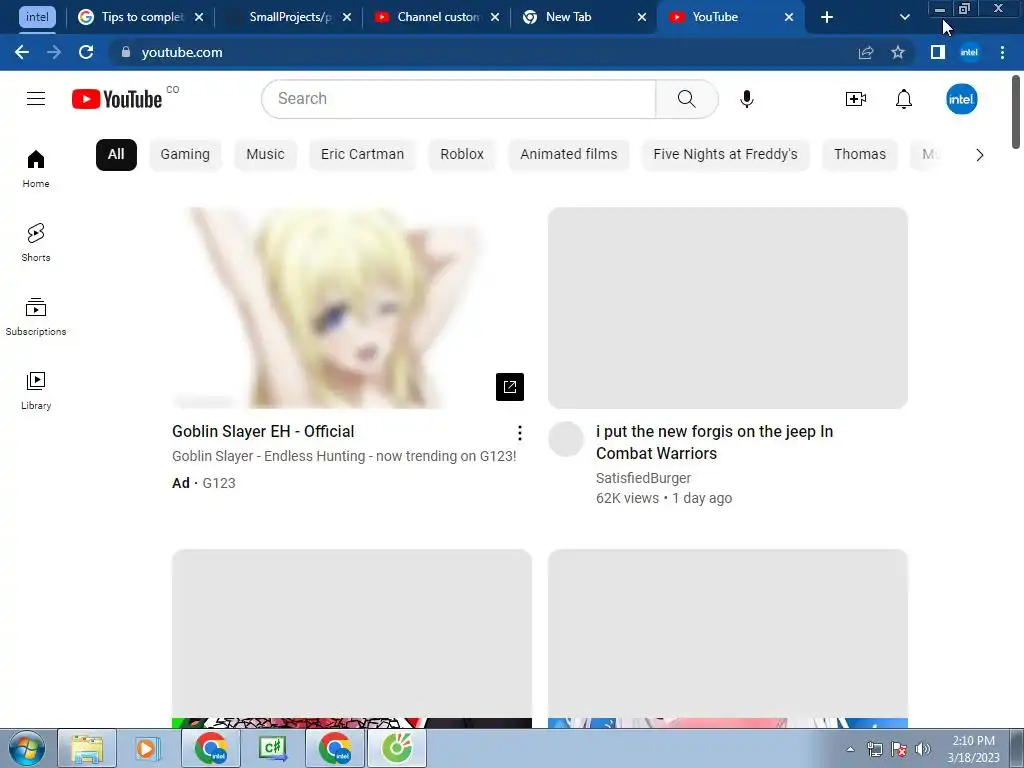Select Five Nights at Freddy's chip
The width and height of the screenshot is (1024, 768).
point(725,155)
